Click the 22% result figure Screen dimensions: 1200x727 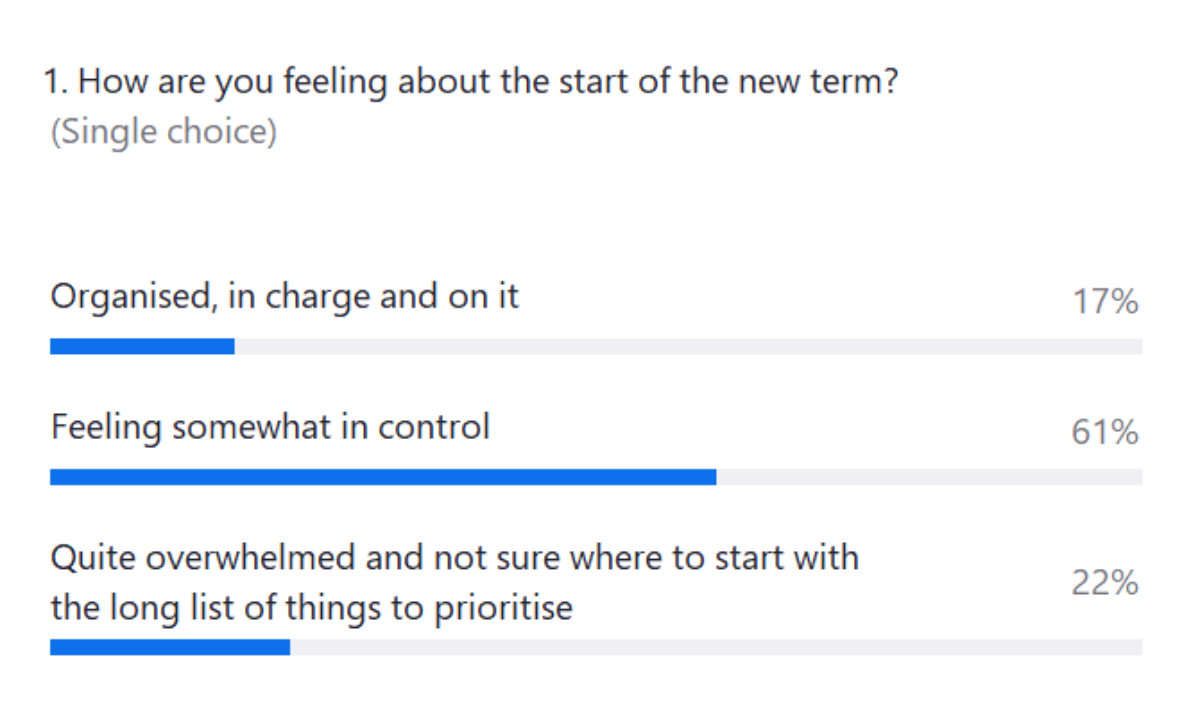1104,583
